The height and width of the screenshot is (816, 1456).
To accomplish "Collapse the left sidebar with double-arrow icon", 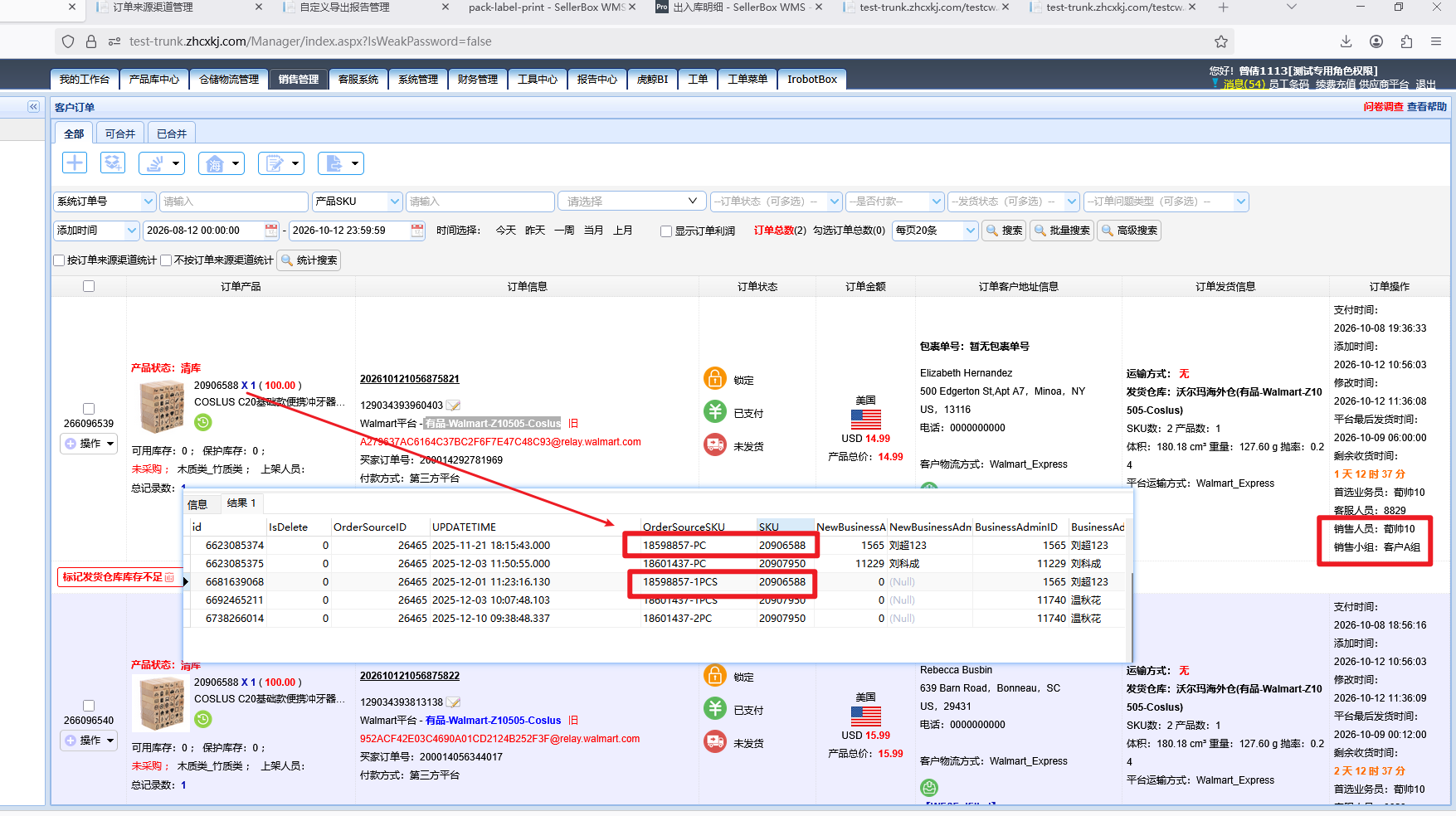I will (x=33, y=107).
